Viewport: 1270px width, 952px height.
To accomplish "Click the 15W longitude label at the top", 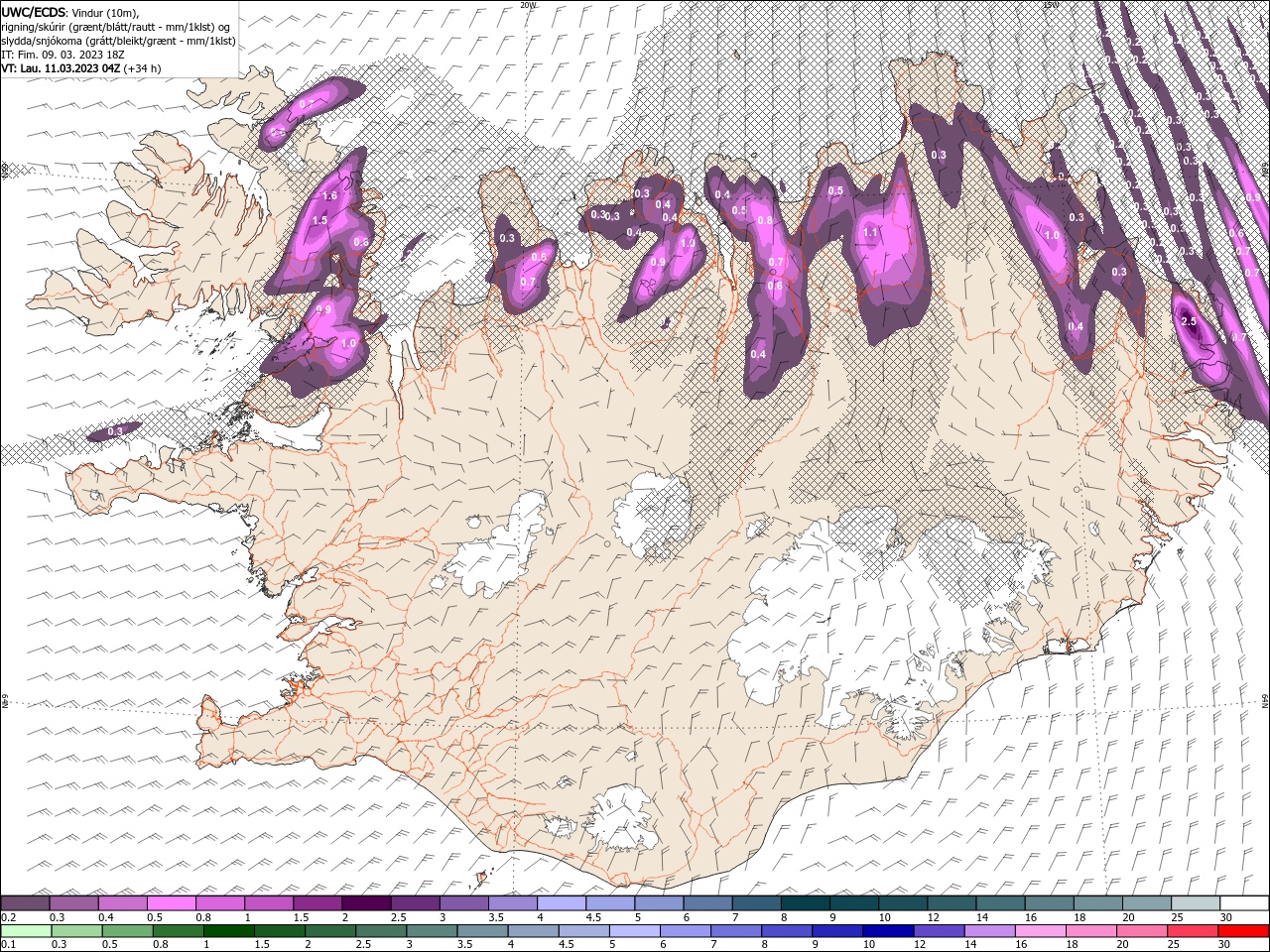I will point(1050,5).
